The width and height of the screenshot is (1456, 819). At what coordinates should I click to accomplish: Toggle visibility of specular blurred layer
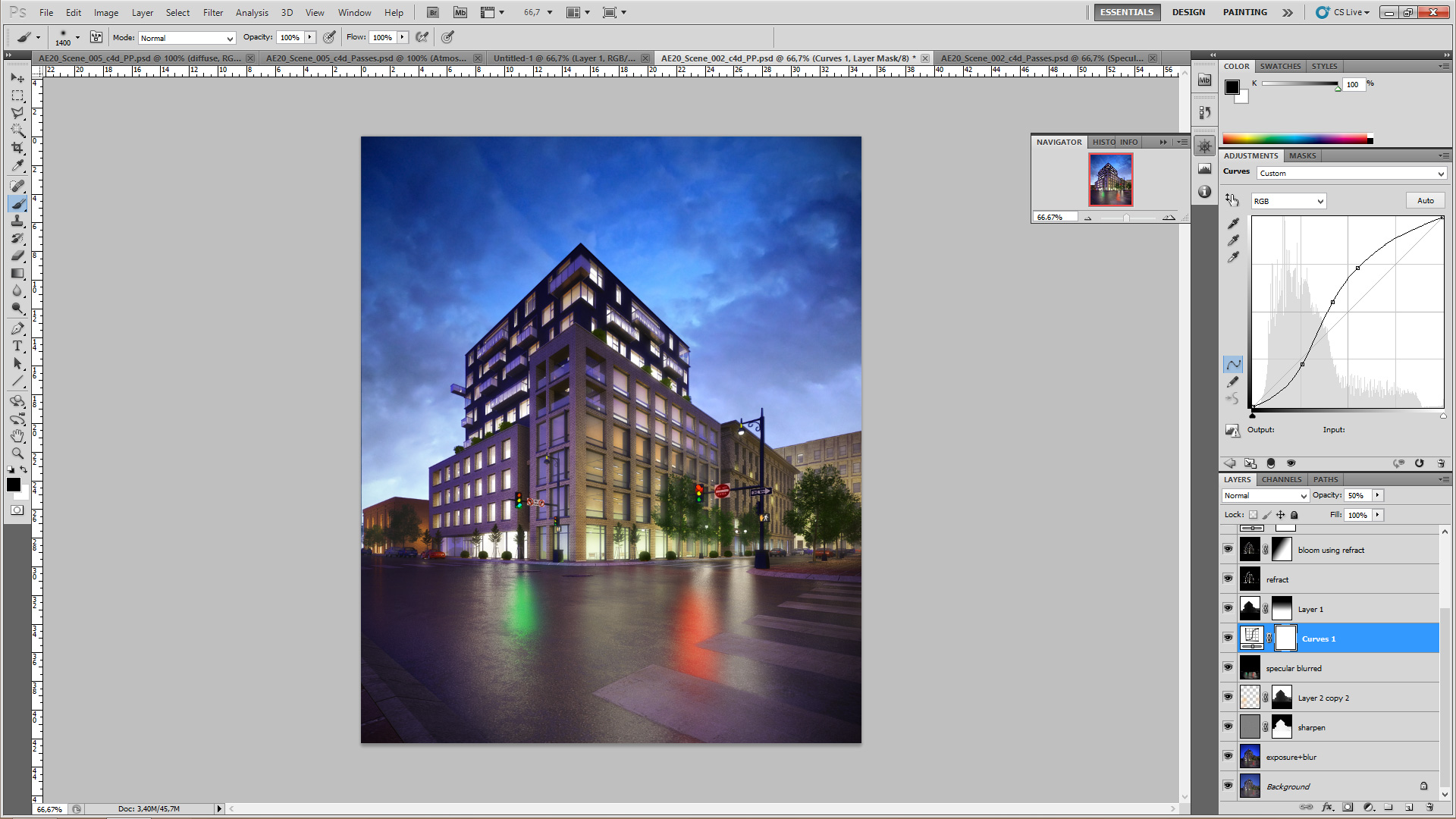(1228, 667)
